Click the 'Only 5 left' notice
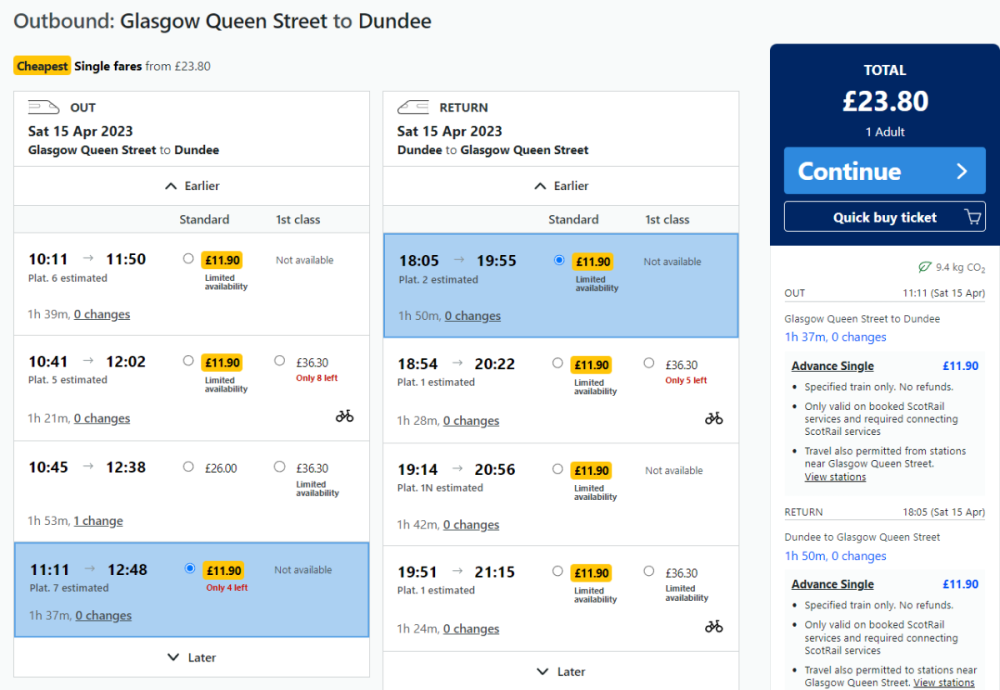The height and width of the screenshot is (690, 1000). (x=686, y=380)
